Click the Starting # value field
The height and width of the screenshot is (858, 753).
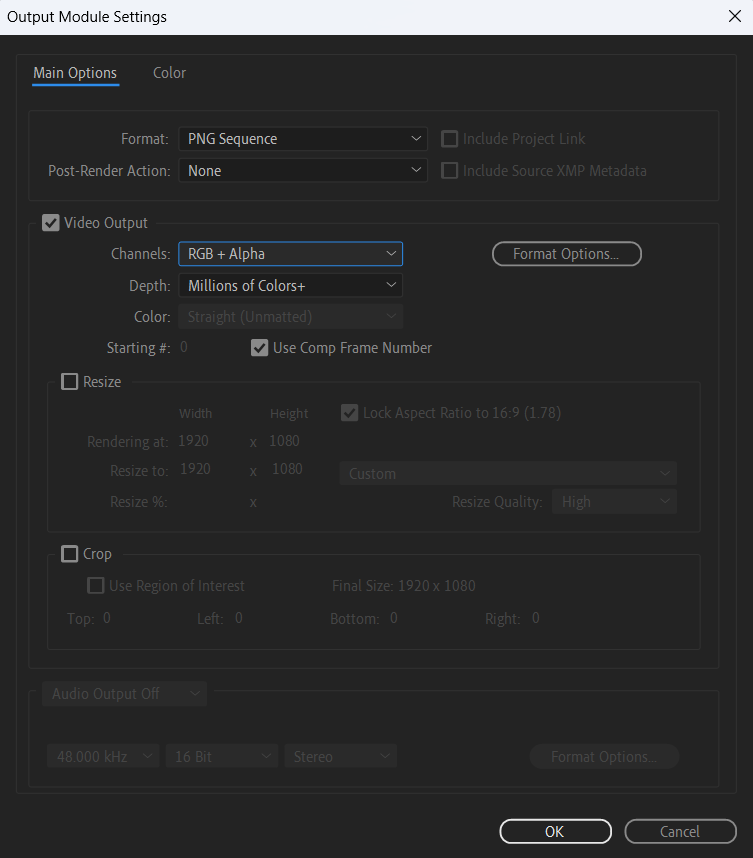184,348
